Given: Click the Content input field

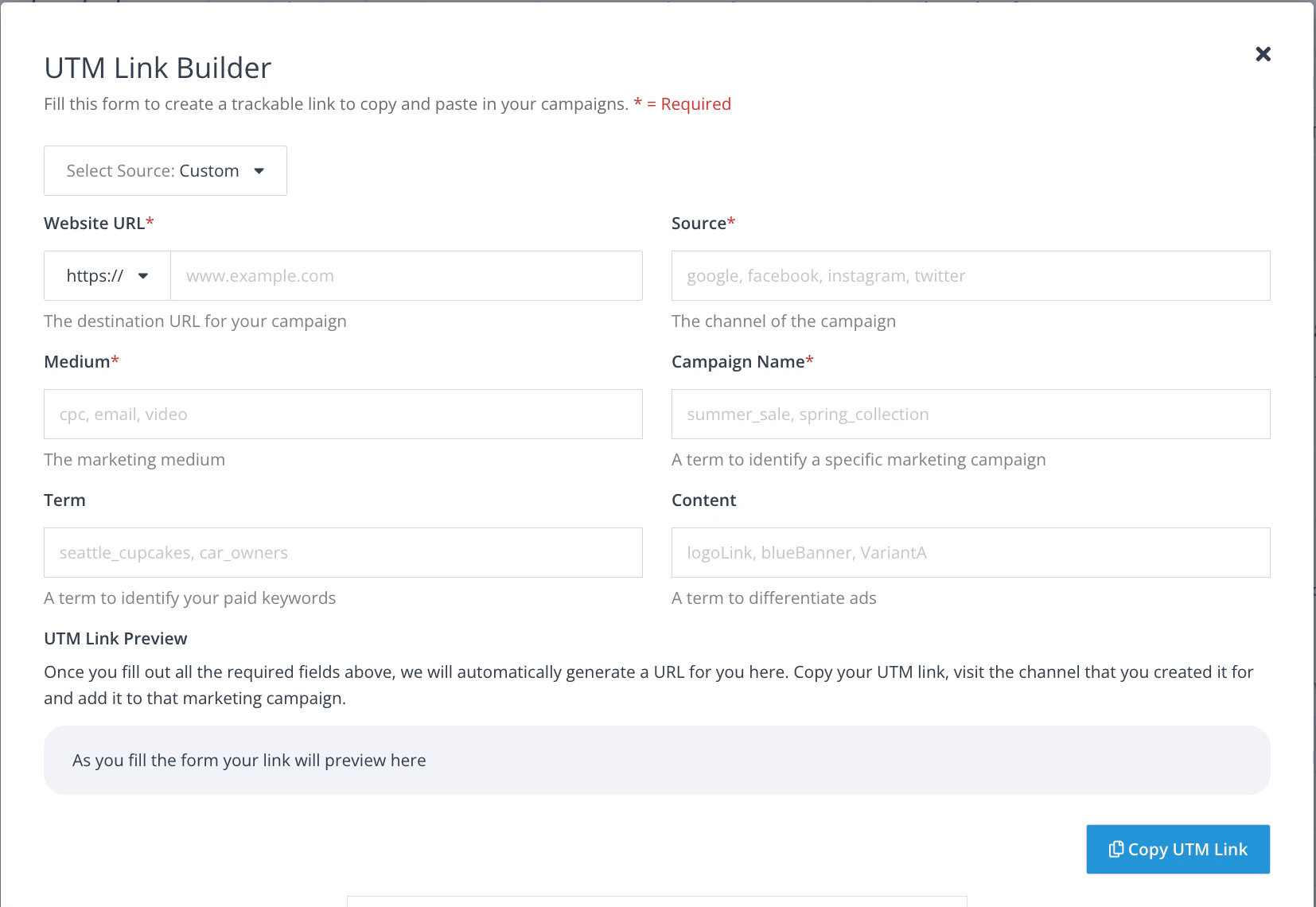Looking at the screenshot, I should (x=971, y=552).
